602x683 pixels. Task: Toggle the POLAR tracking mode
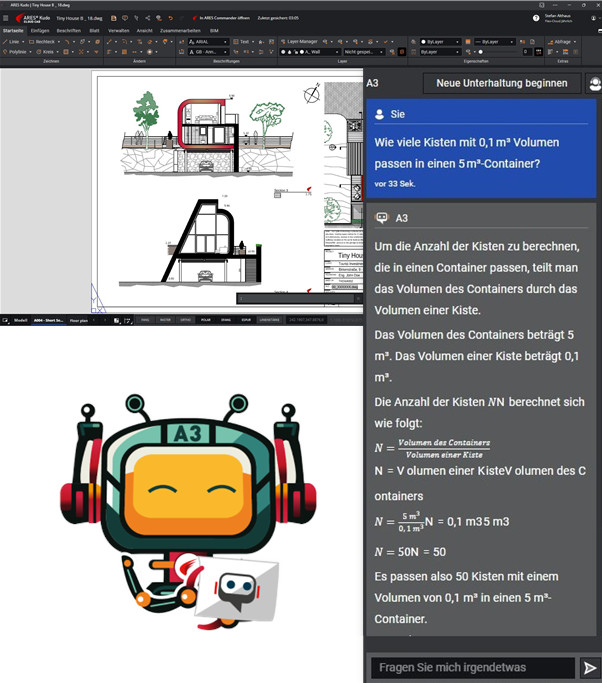(x=206, y=320)
